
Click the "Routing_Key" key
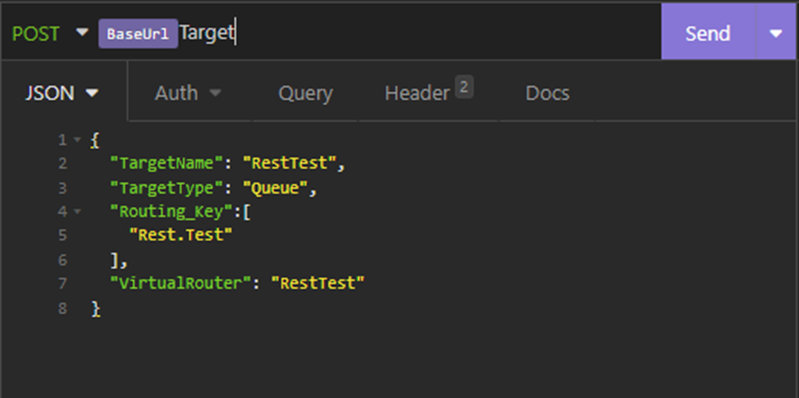(x=171, y=211)
